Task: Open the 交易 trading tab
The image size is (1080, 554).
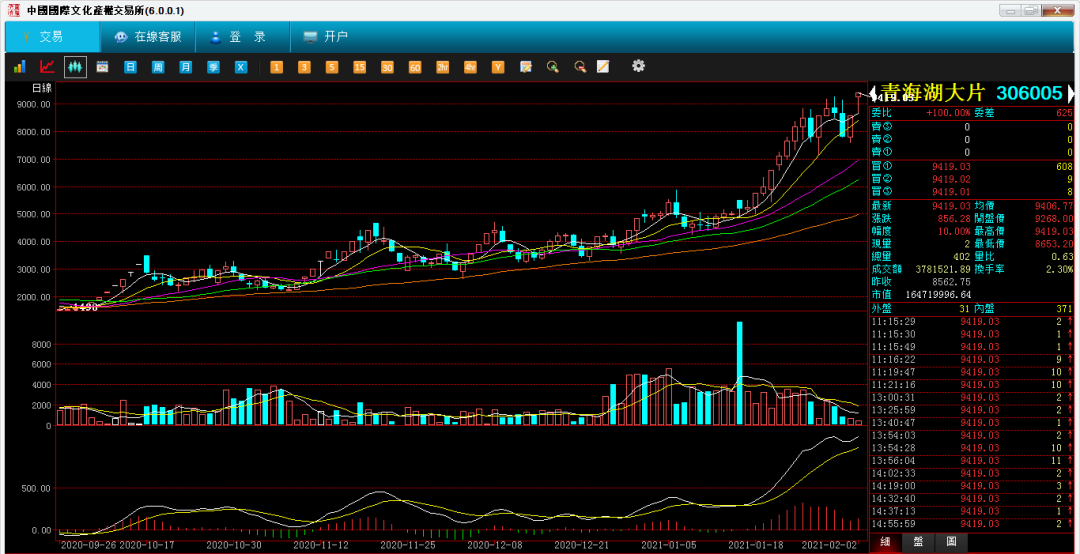Action: 52,37
